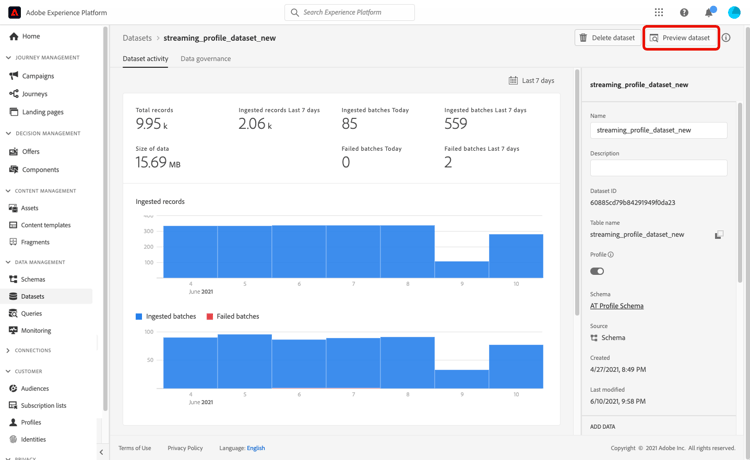750x460 pixels.
Task: Copy table name with copy icon
Action: point(719,235)
